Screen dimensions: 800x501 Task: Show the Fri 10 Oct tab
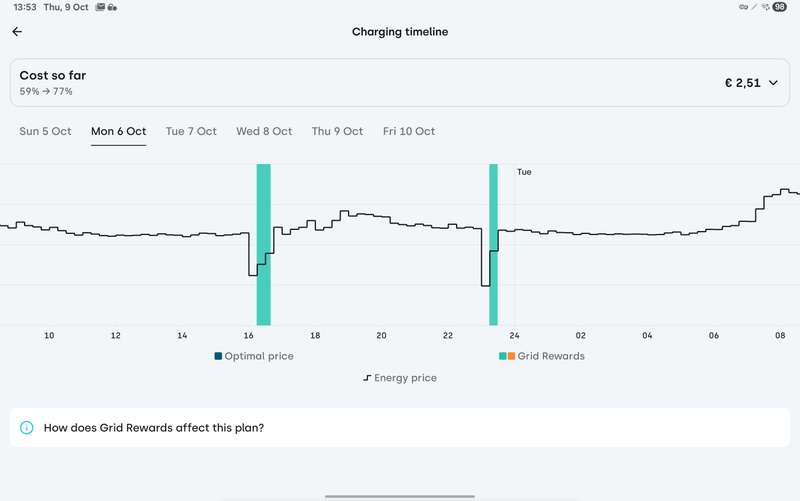(409, 131)
